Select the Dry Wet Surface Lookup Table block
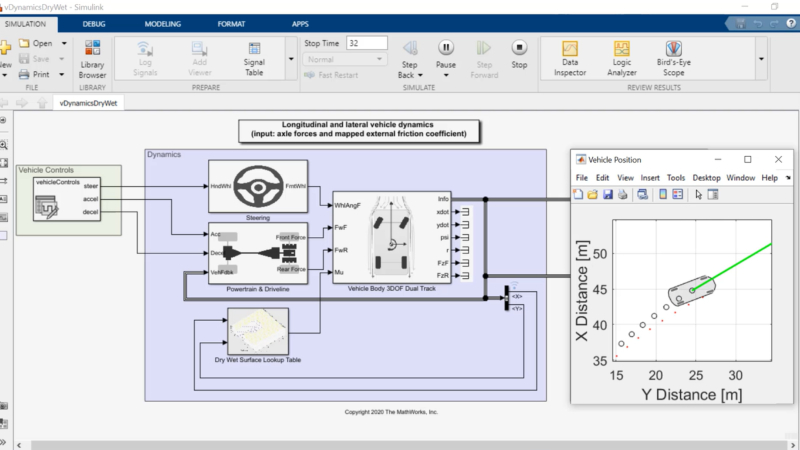 pyautogui.click(x=258, y=331)
